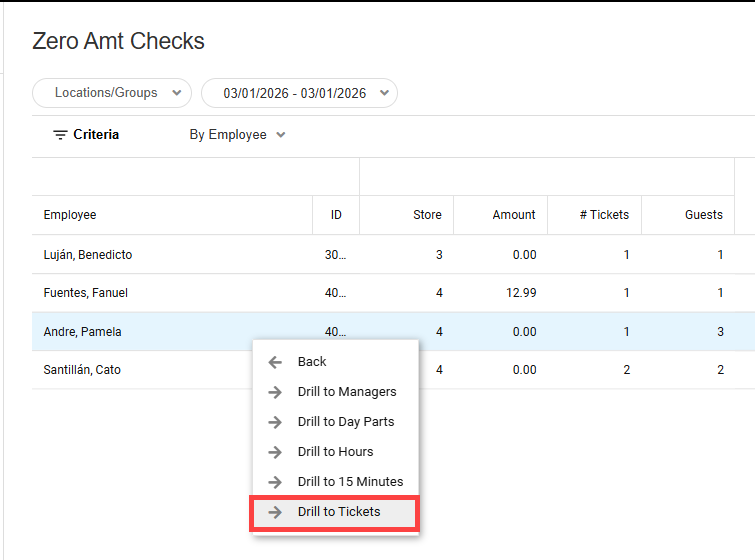The image size is (755, 560).
Task: Open the date range dropdown 03/01/2026
Action: coord(299,93)
